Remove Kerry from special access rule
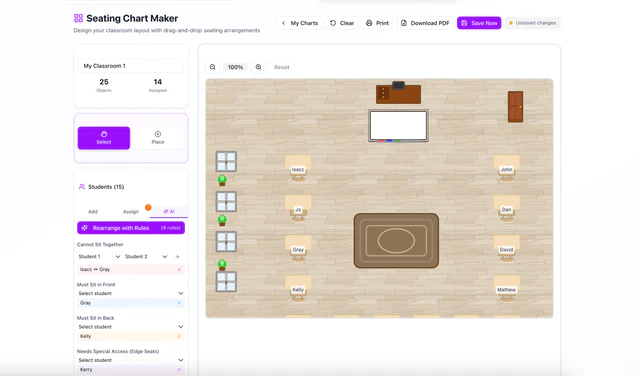The width and height of the screenshot is (640, 376). click(x=179, y=369)
